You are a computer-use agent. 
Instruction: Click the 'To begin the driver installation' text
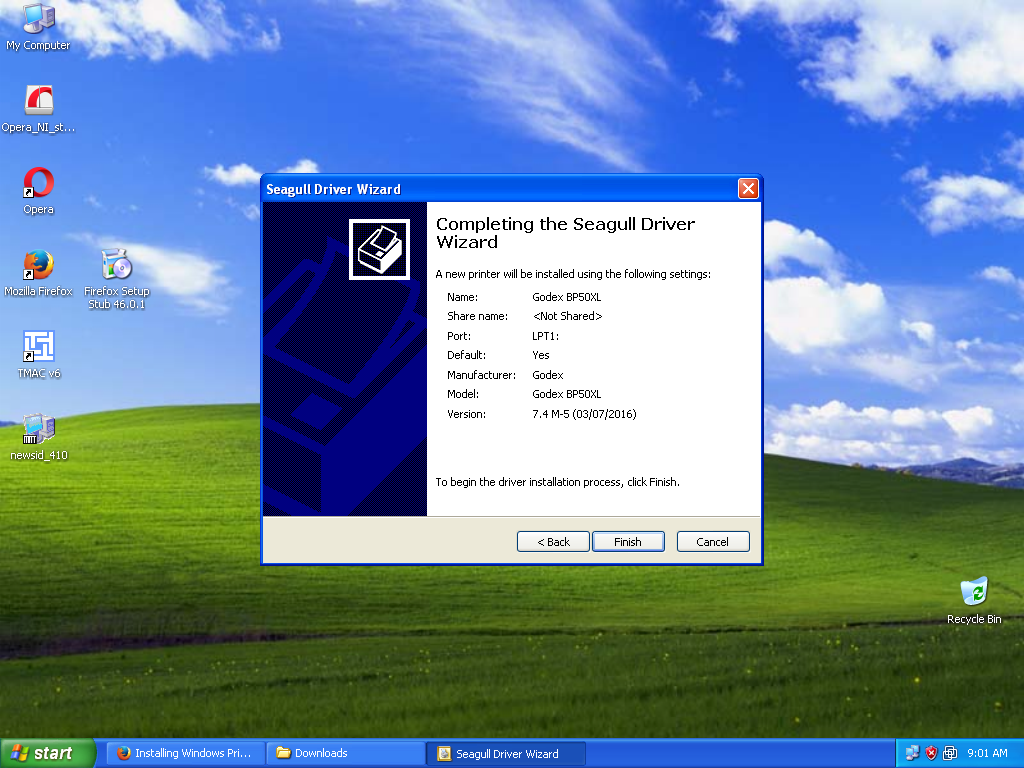557,482
